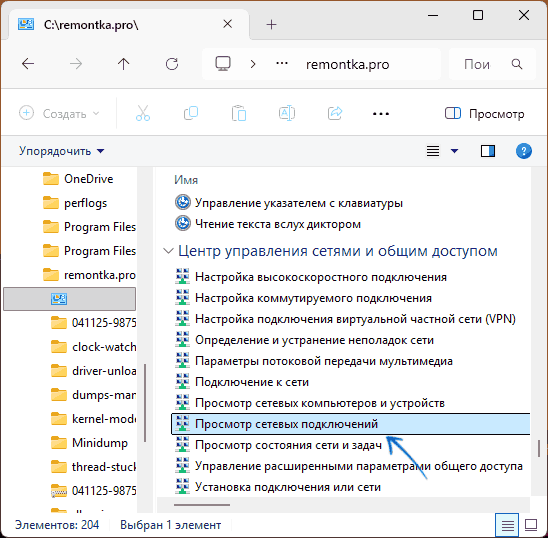Click icon beside Чтение текста вслух диктором
This screenshot has height=538, width=548.
[x=182, y=224]
